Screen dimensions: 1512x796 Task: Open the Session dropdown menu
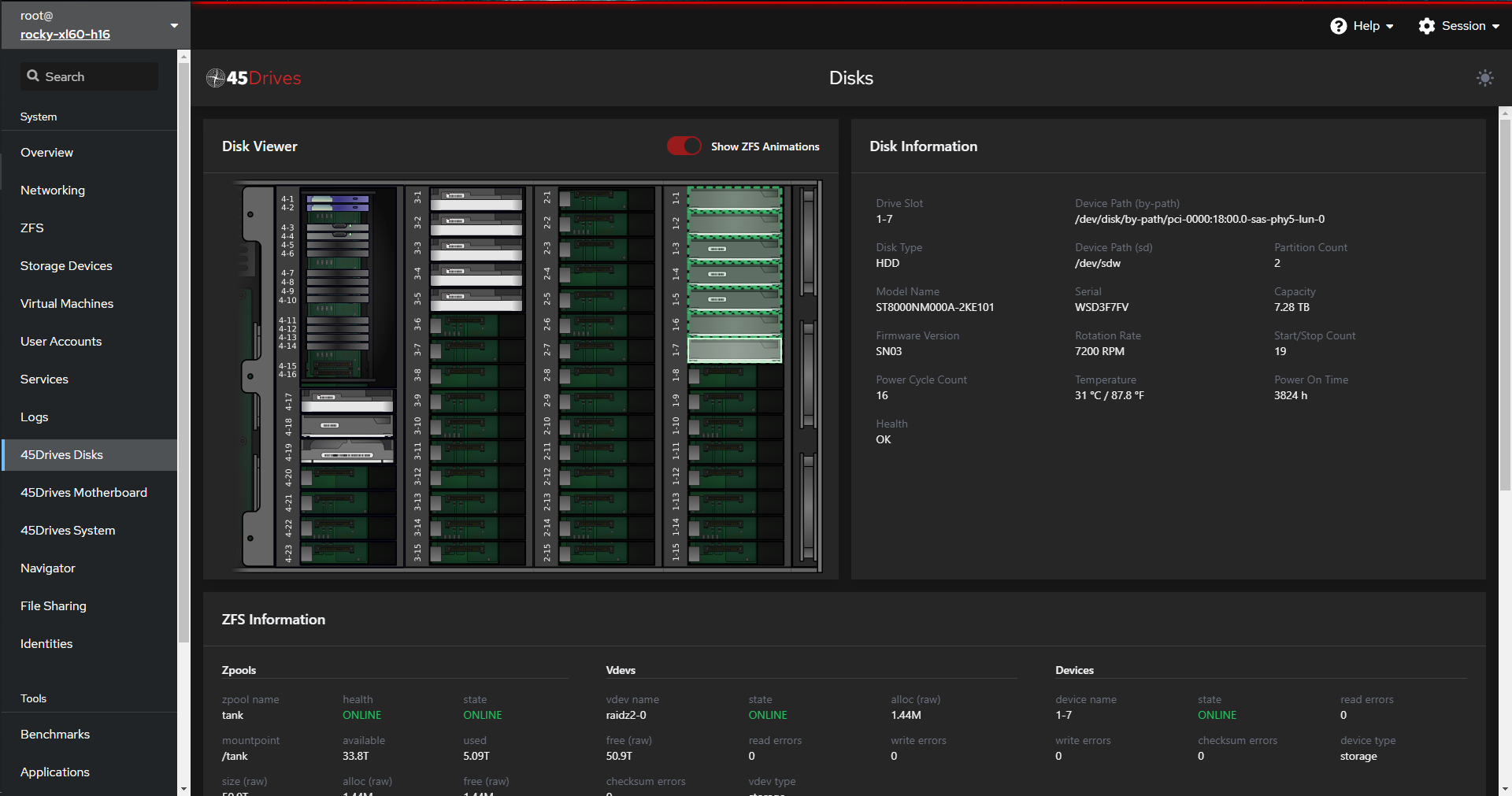tap(1459, 26)
